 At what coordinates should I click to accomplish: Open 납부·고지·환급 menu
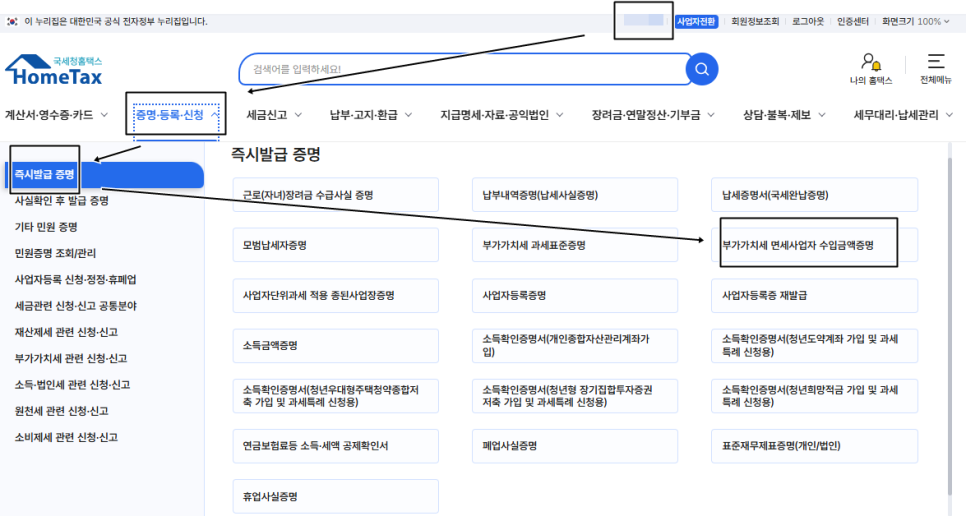(363, 115)
